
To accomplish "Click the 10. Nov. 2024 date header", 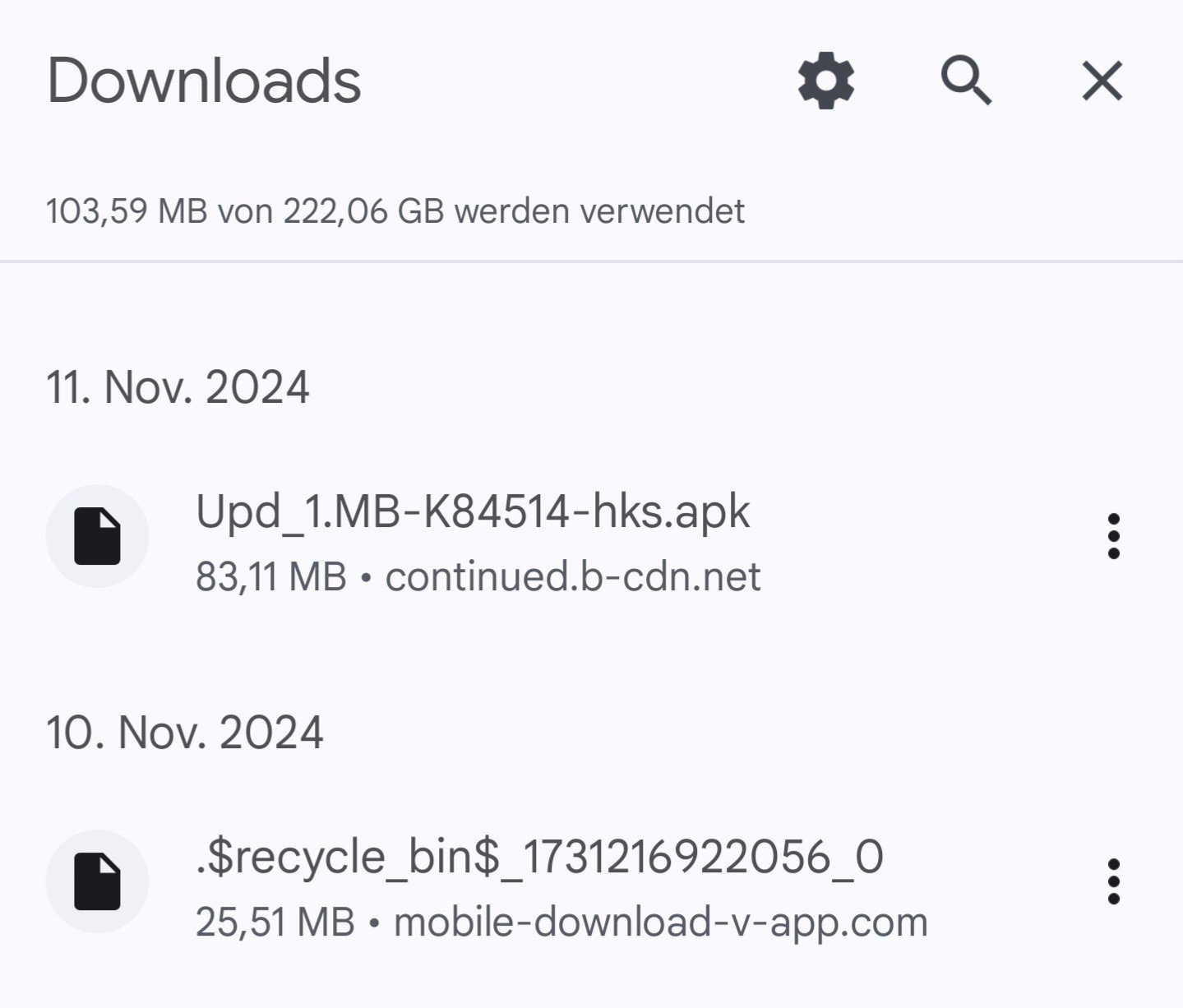I will coord(185,732).
